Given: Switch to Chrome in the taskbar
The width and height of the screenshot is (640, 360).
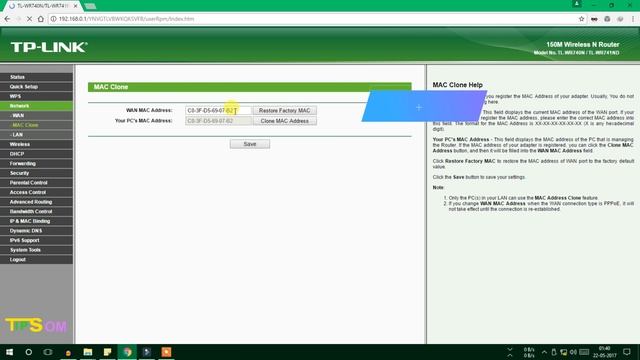Looking at the screenshot, I should tap(127, 352).
